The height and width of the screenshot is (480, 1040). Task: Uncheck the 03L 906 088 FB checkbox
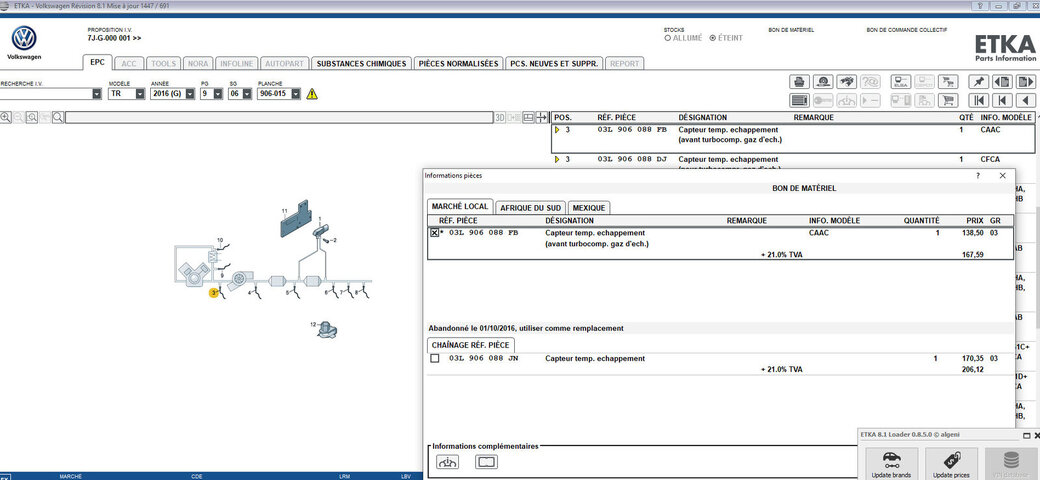434,233
